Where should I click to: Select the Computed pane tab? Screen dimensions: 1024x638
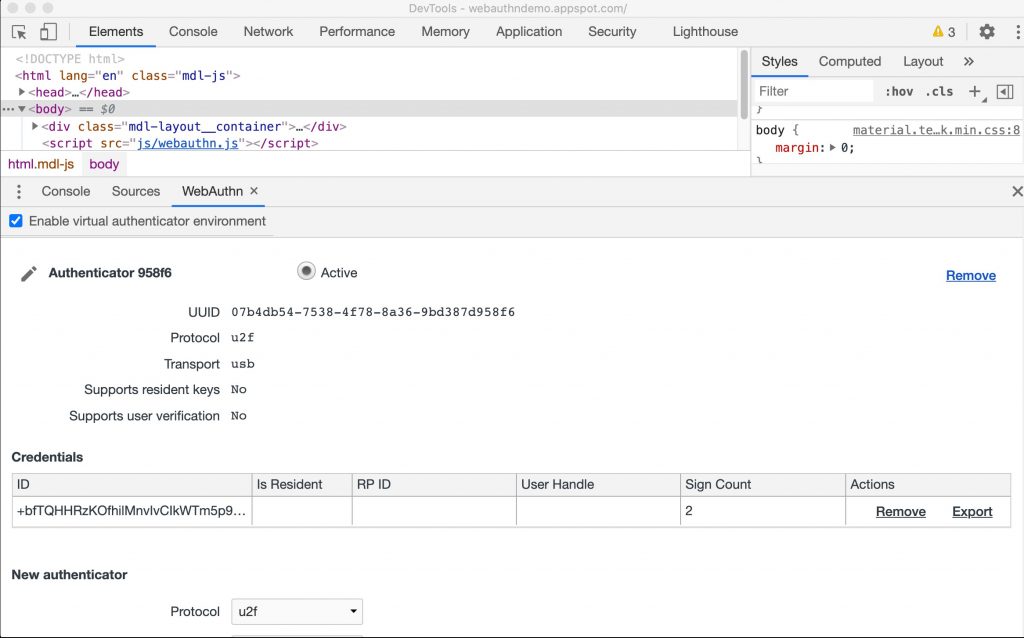pyautogui.click(x=850, y=61)
